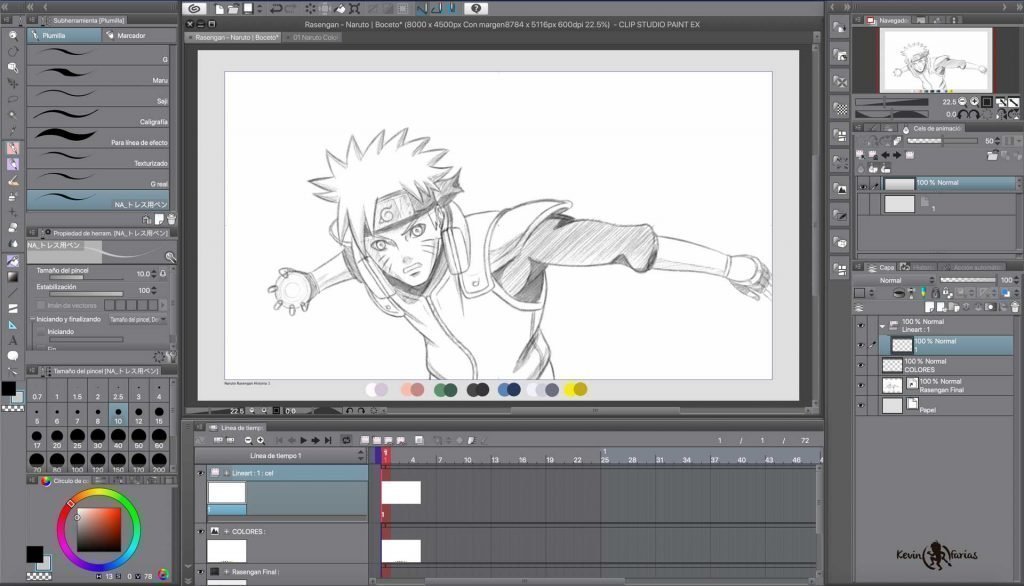Click the Undo arrow in the command bar
Viewport: 1024px width, 586px height.
pyautogui.click(x=276, y=8)
